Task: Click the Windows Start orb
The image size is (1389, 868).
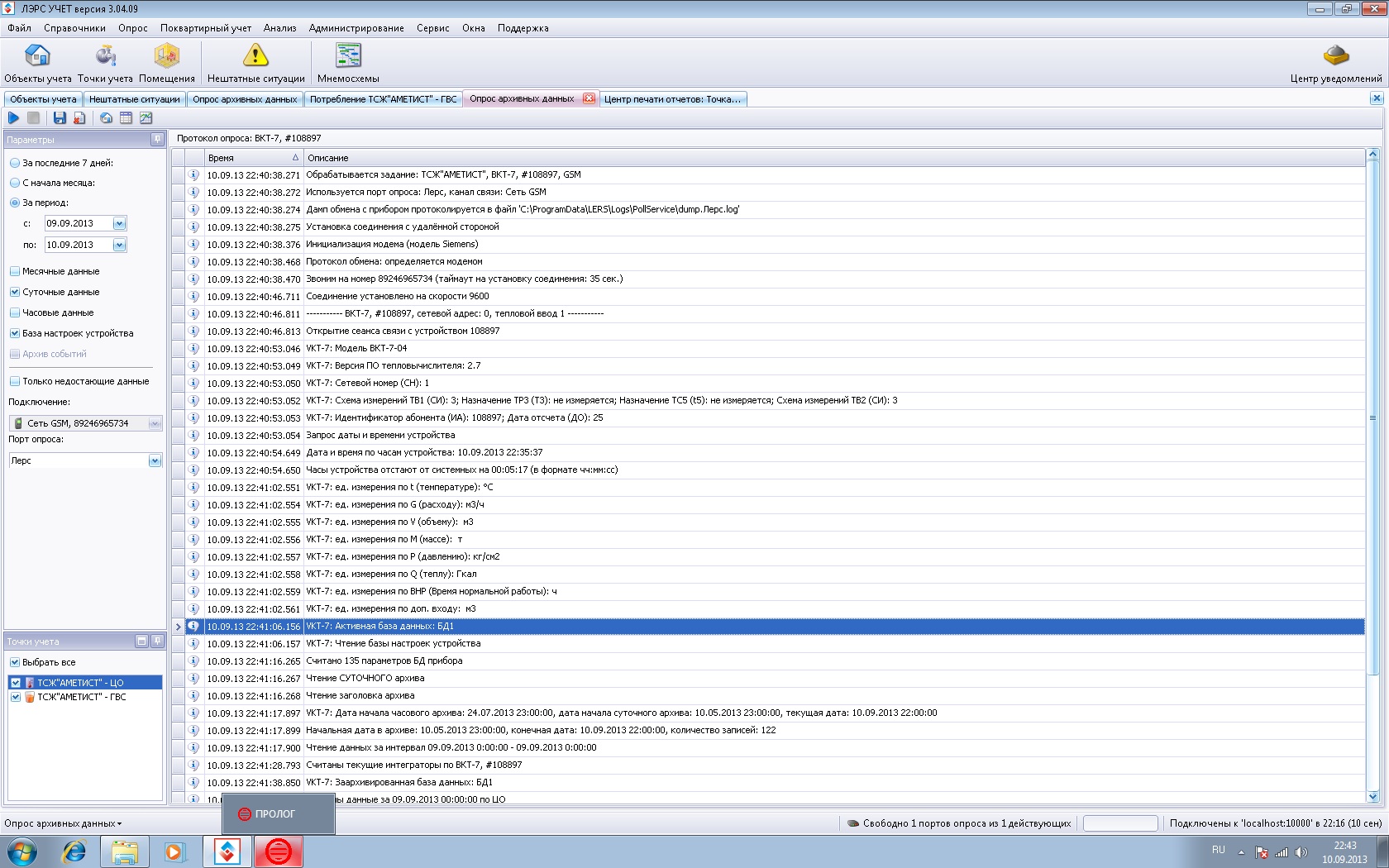Action: click(x=22, y=851)
